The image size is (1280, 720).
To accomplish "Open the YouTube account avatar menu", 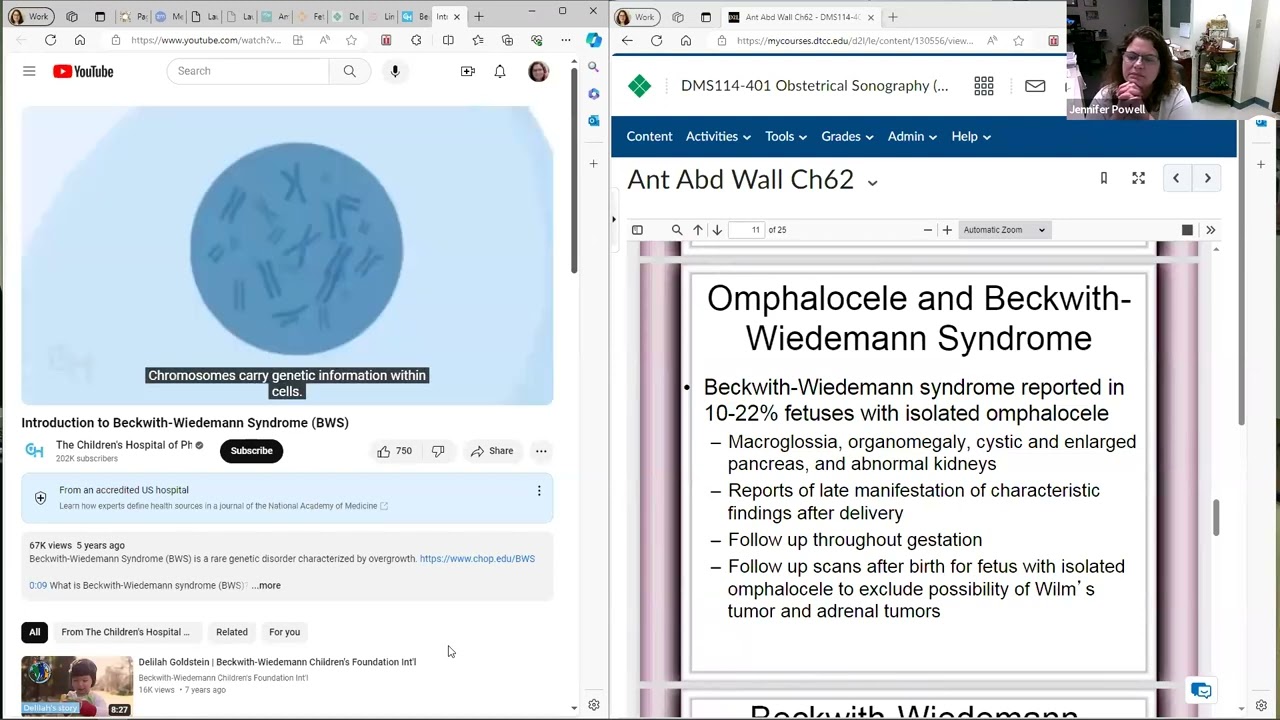I will pyautogui.click(x=538, y=71).
